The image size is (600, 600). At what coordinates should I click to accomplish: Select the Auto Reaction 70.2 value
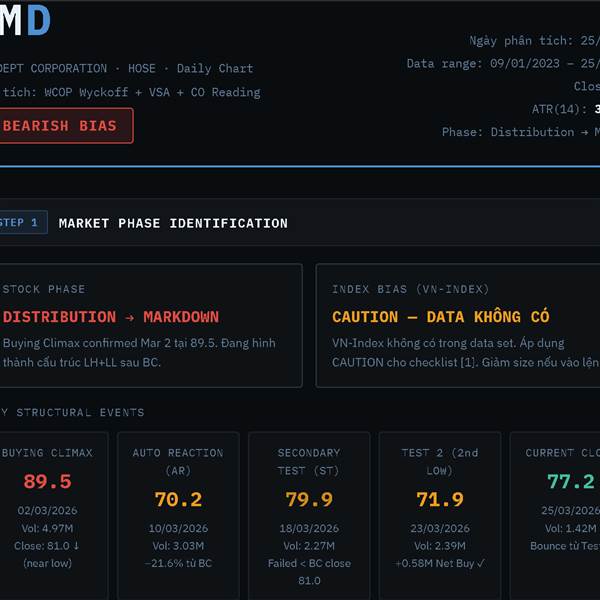pyautogui.click(x=178, y=499)
